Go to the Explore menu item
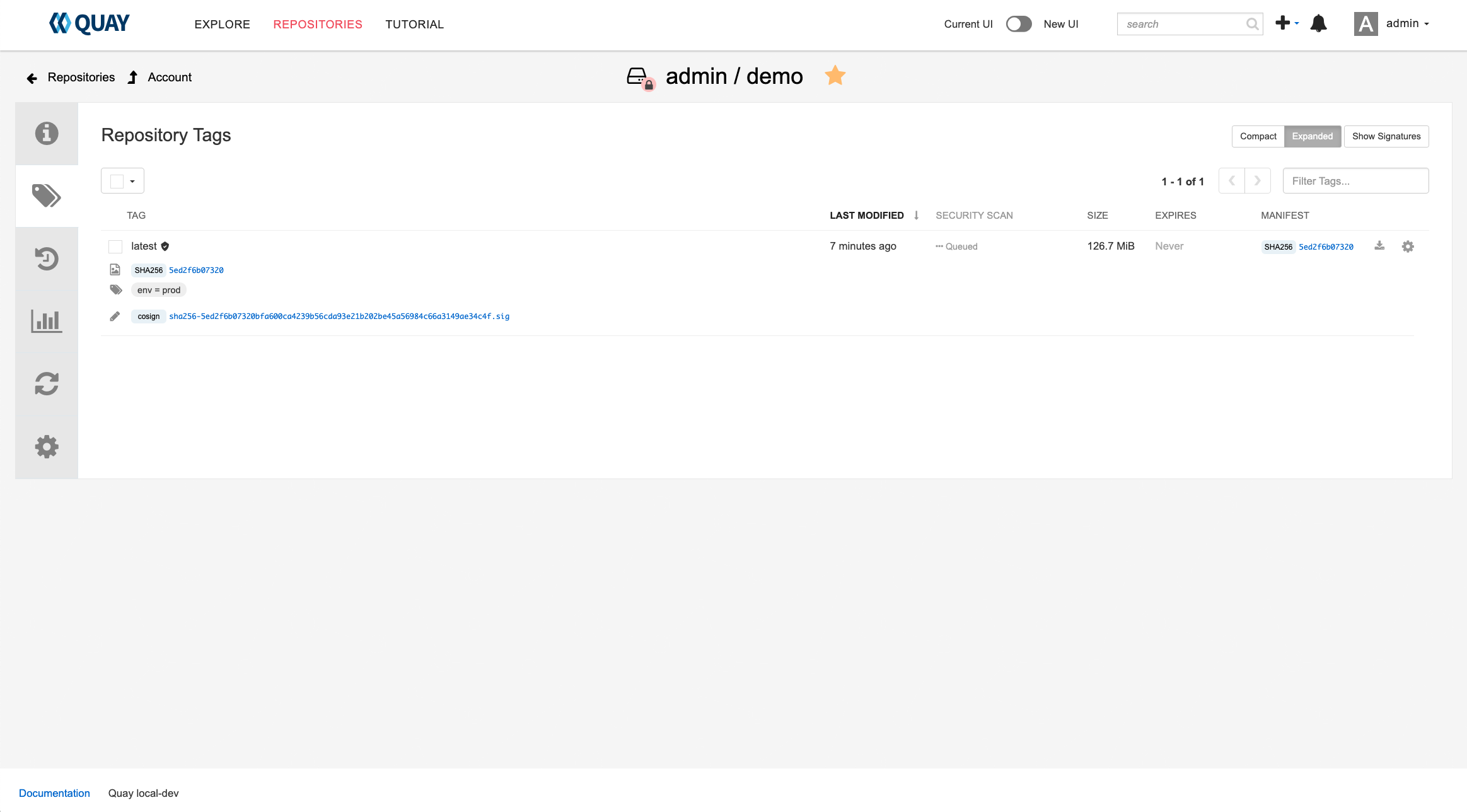The height and width of the screenshot is (812, 1467). pos(222,25)
